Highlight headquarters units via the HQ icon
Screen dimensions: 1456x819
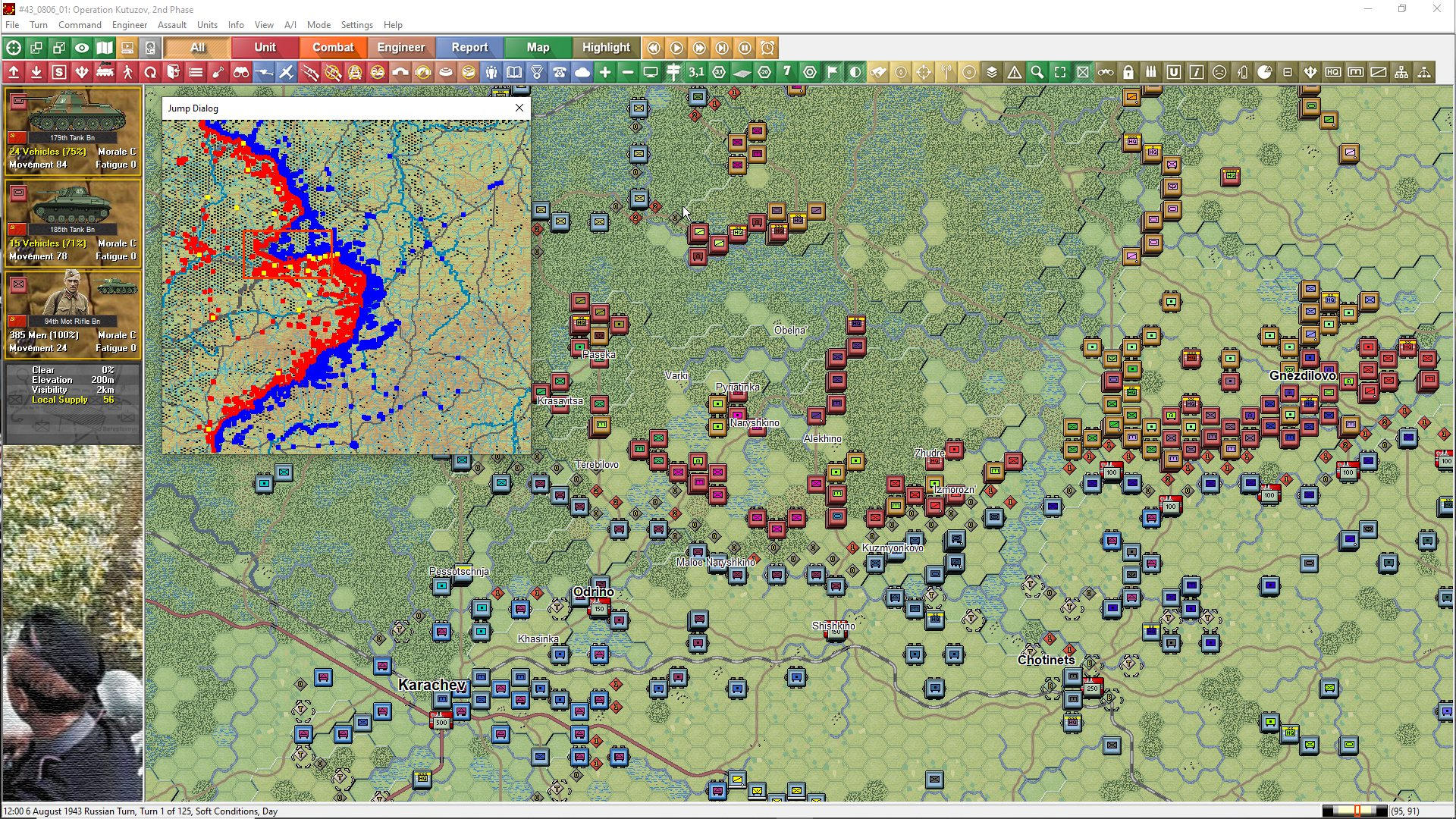click(1333, 72)
